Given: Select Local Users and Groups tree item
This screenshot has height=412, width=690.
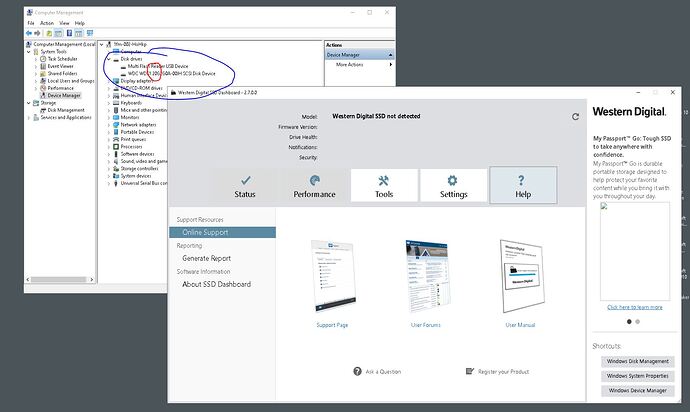Looking at the screenshot, I should 71,81.
